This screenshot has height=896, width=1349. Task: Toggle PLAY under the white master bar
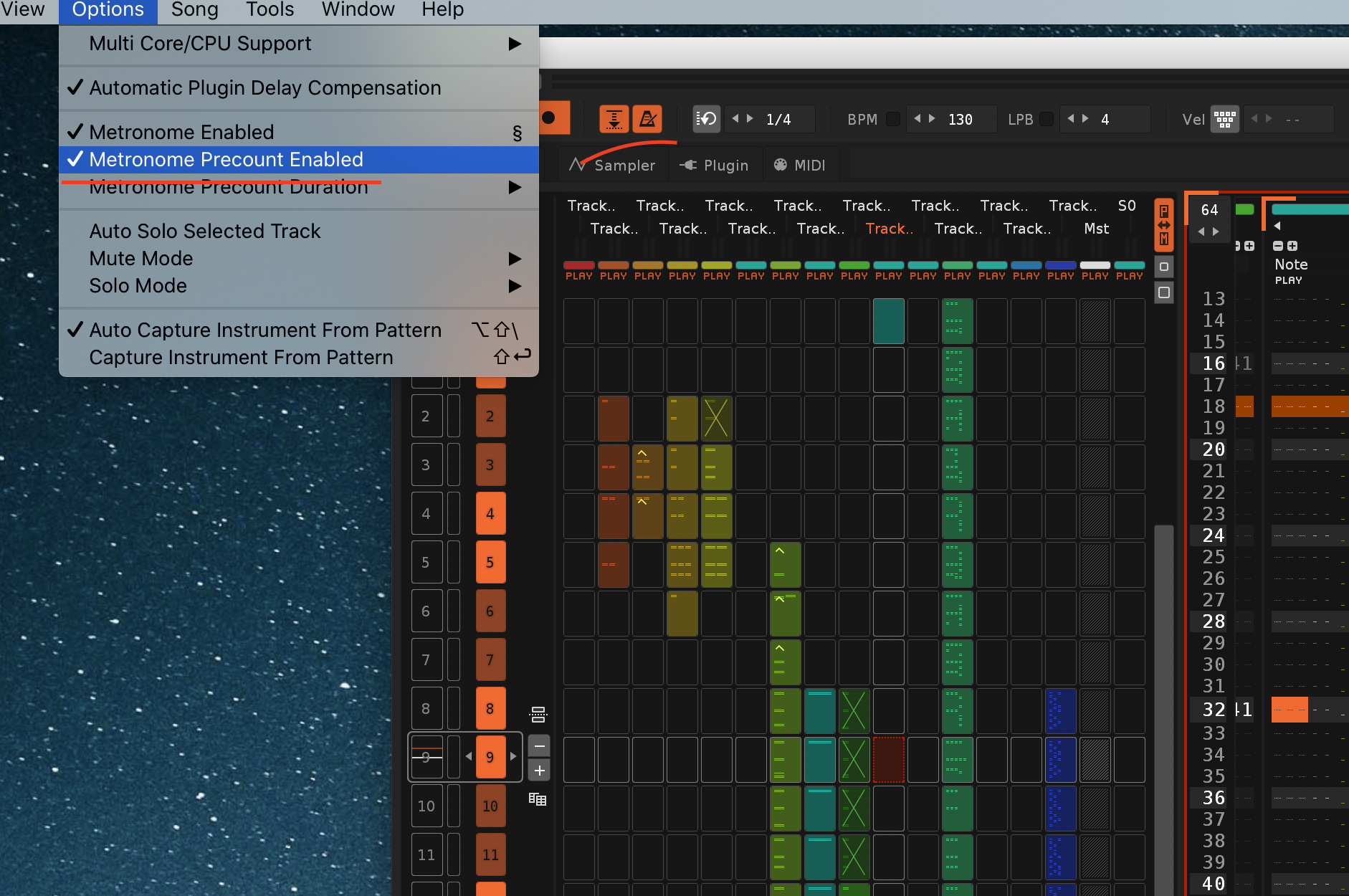click(1095, 276)
